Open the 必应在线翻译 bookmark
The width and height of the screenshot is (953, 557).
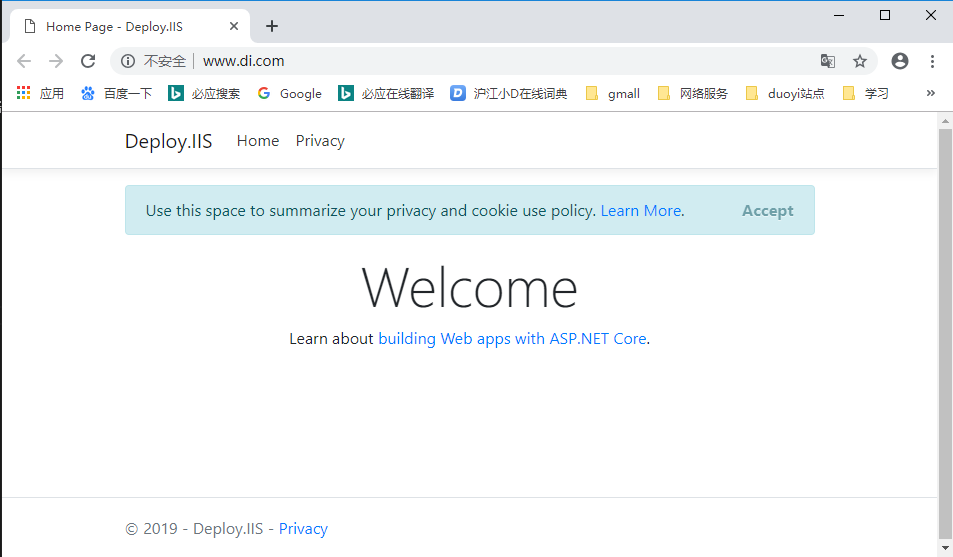tap(386, 93)
